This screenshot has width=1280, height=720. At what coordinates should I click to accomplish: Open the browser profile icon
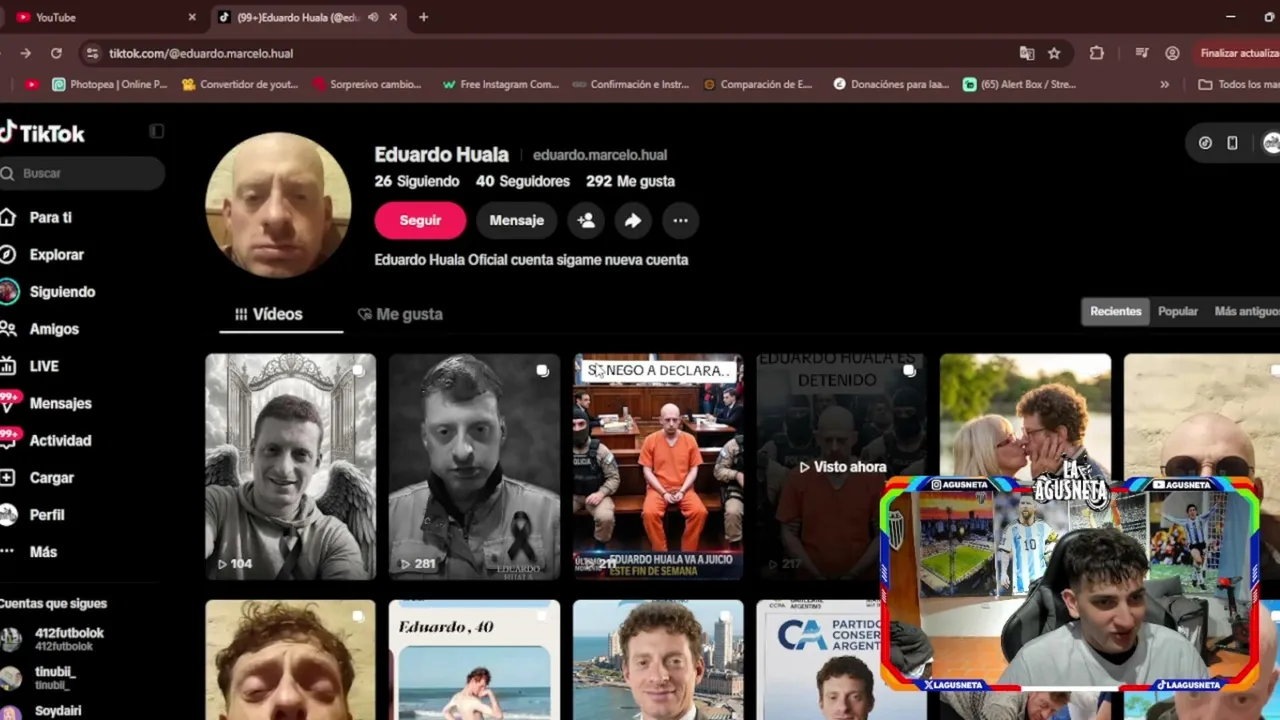pos(1172,53)
